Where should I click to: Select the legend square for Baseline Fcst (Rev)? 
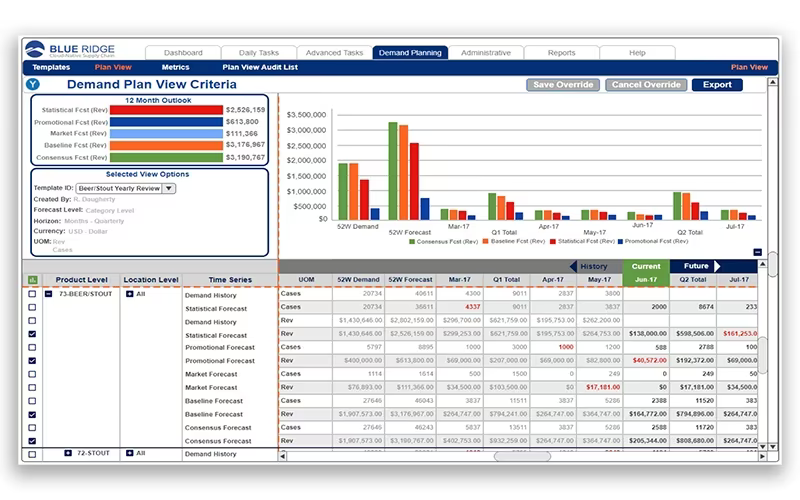(x=486, y=241)
